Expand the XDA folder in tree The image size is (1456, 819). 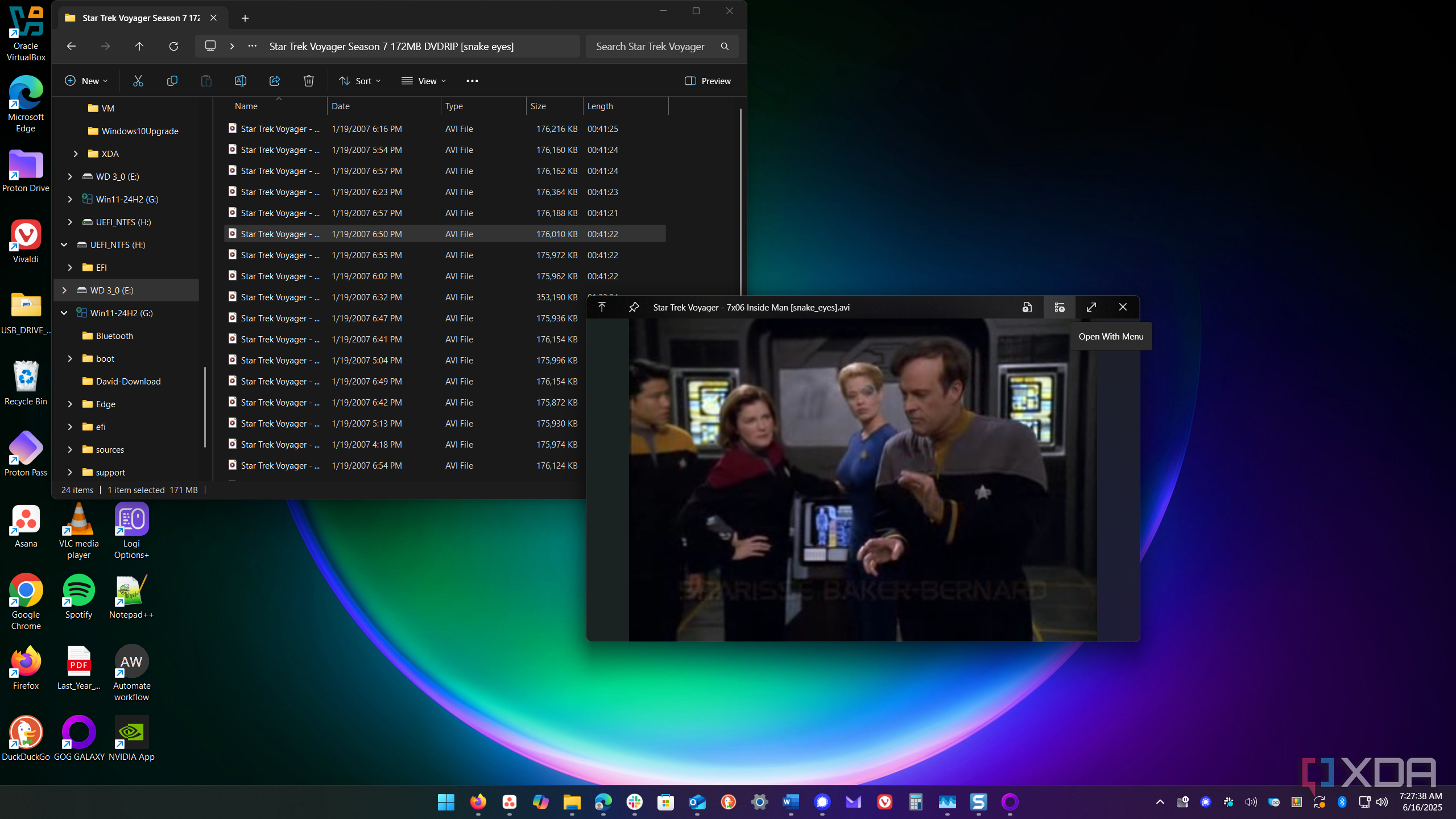(x=76, y=154)
